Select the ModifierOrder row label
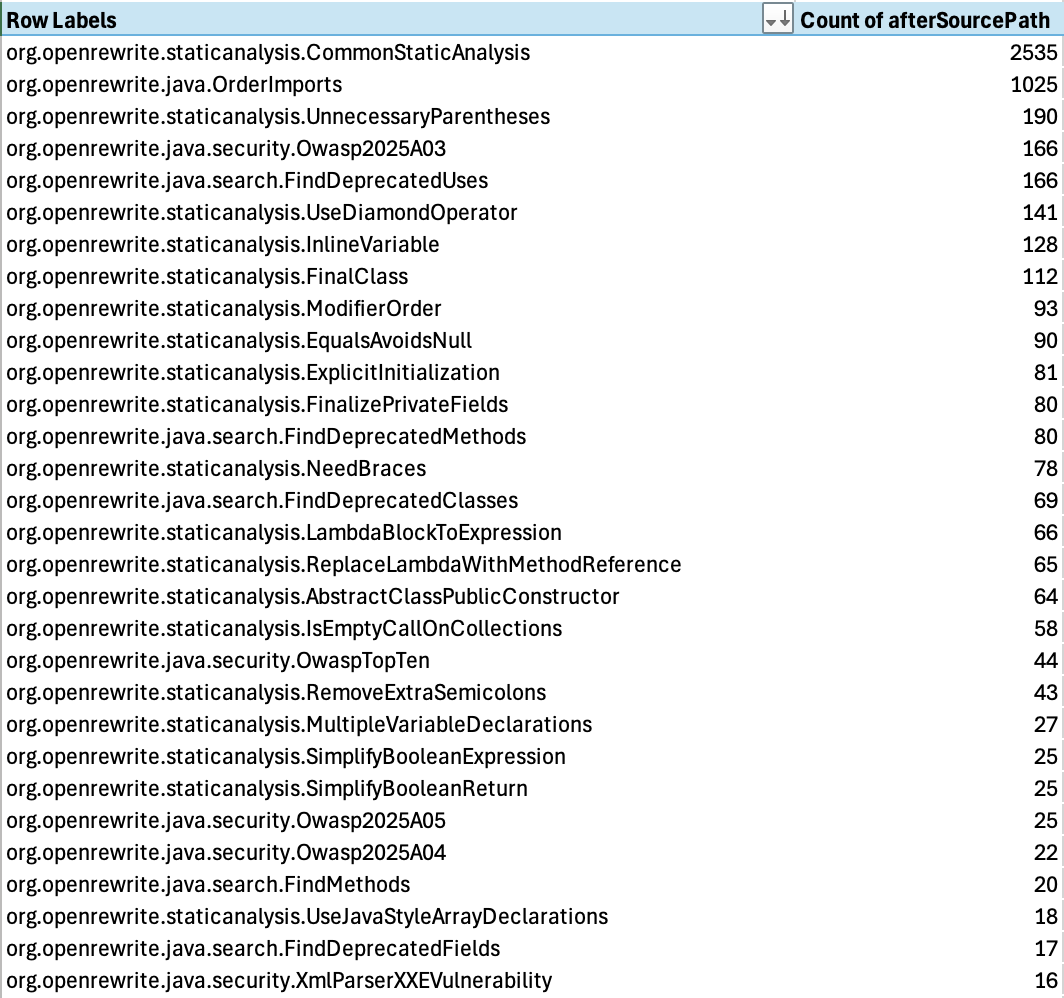Screen dimensions: 1064x998 click(224, 309)
